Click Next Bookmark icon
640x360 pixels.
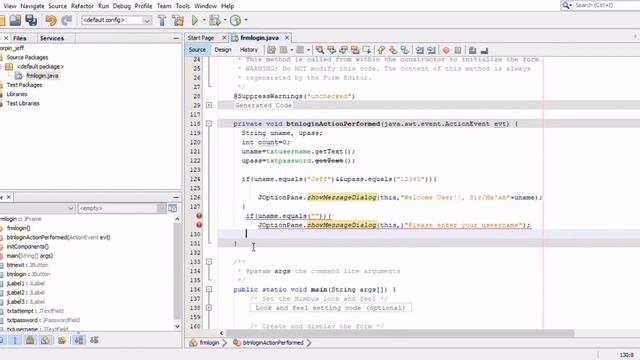393,50
